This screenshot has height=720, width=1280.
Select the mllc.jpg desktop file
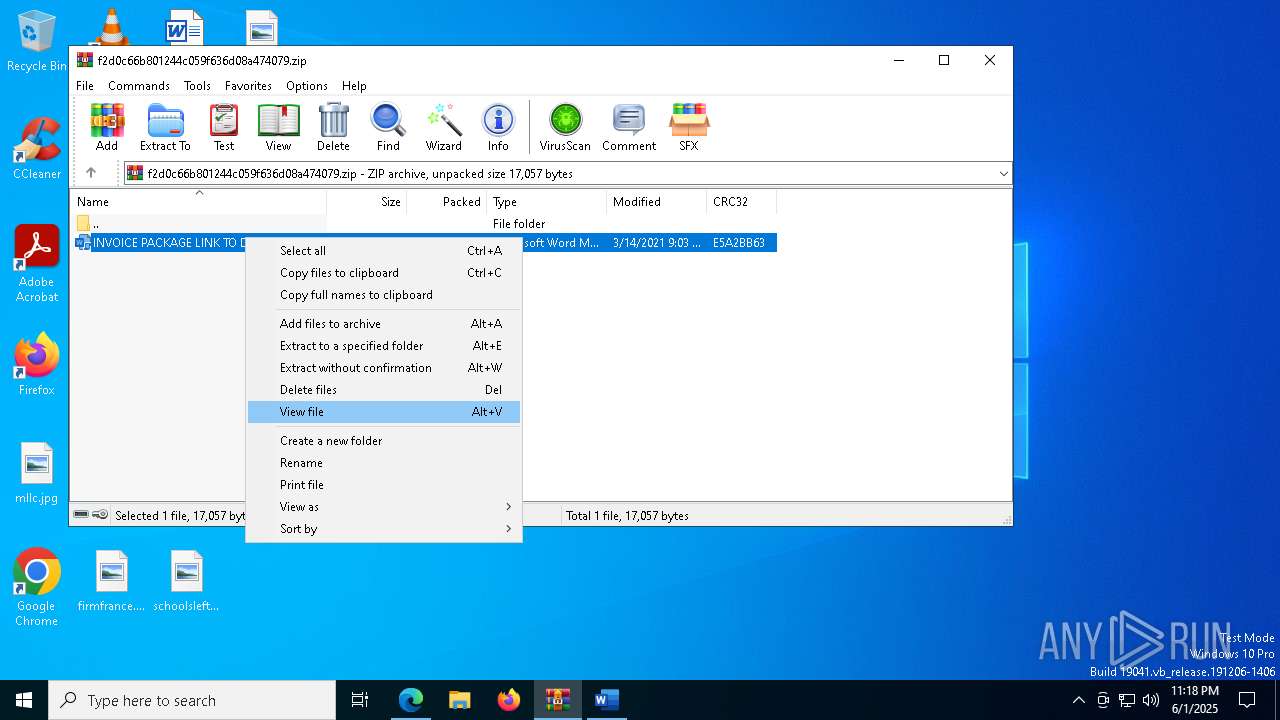click(37, 473)
